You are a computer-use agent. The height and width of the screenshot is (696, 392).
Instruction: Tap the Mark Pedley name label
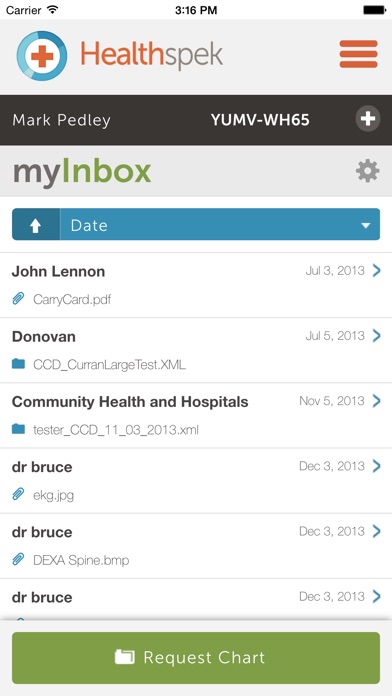[62, 120]
